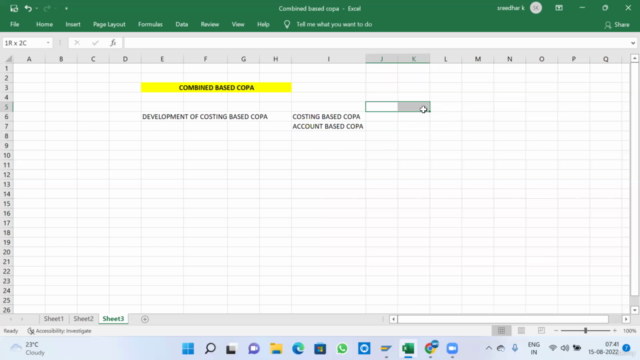The image size is (640, 360).
Task: Click the Redo arrow icon
Action: click(47, 8)
